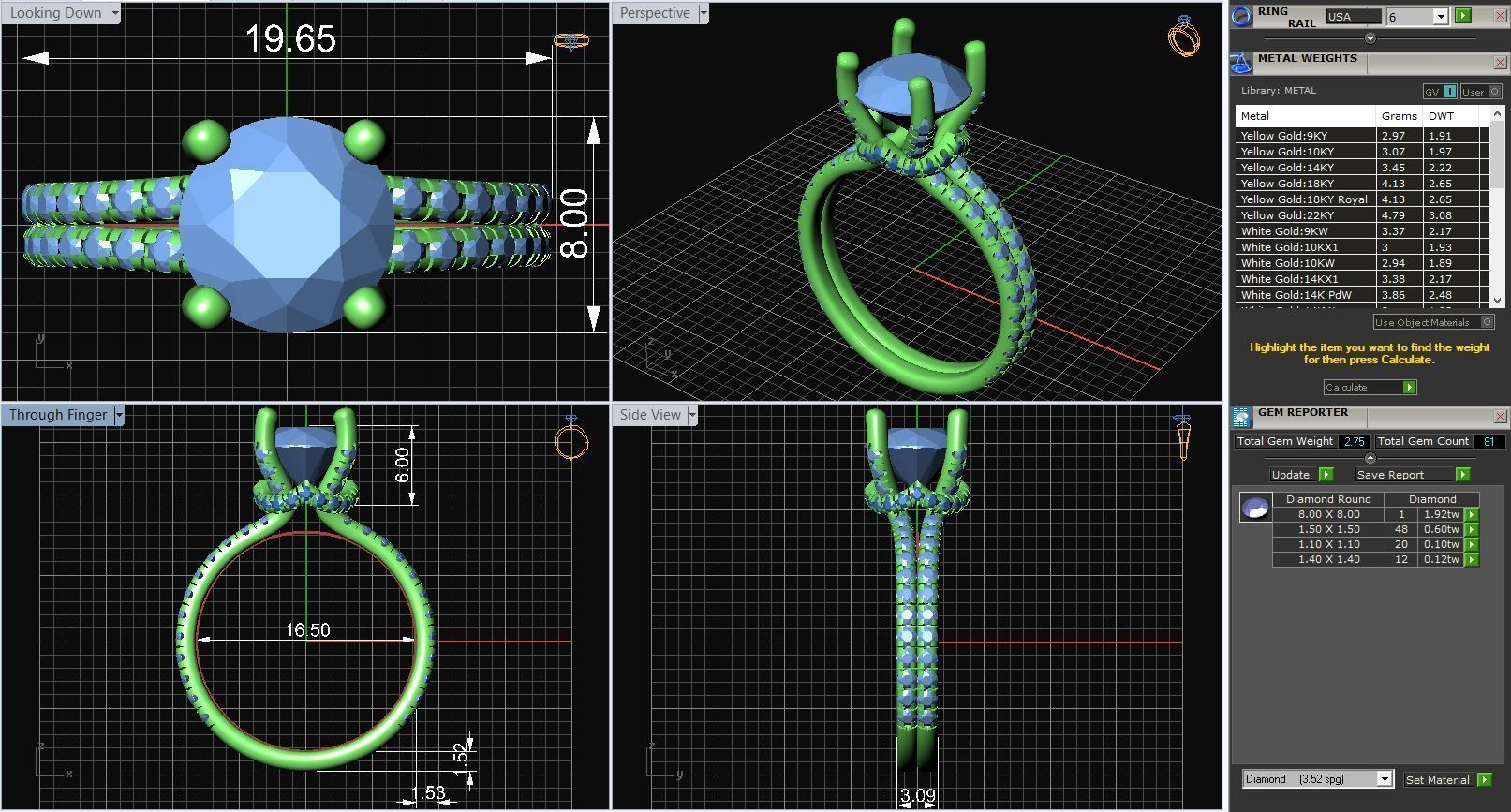Click green arrow for 1.10 X 1.10 diamond row
1511x812 pixels.
pyautogui.click(x=1471, y=544)
